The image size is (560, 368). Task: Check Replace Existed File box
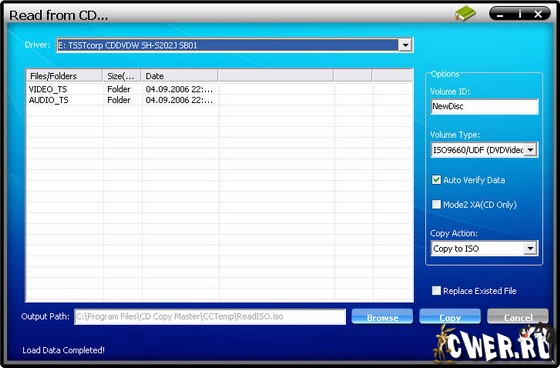pos(436,290)
